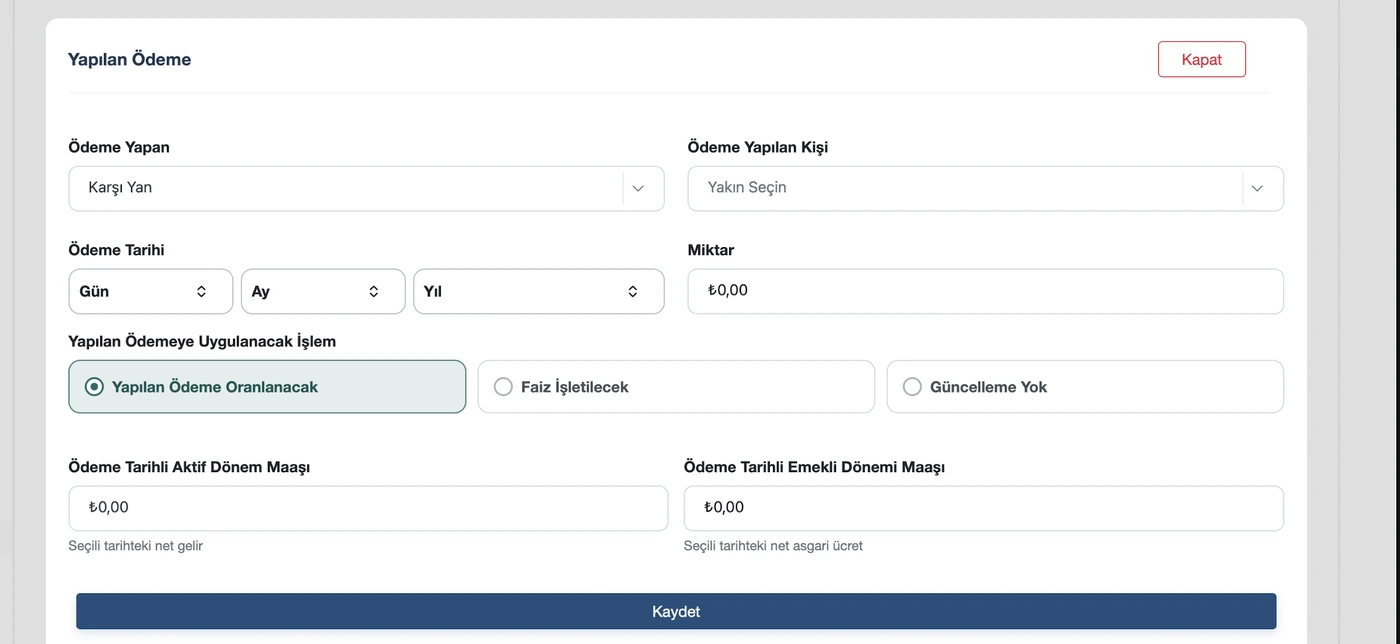Click the Ödeme Tarihi label
Screen dimensions: 1400x644
[116, 250]
